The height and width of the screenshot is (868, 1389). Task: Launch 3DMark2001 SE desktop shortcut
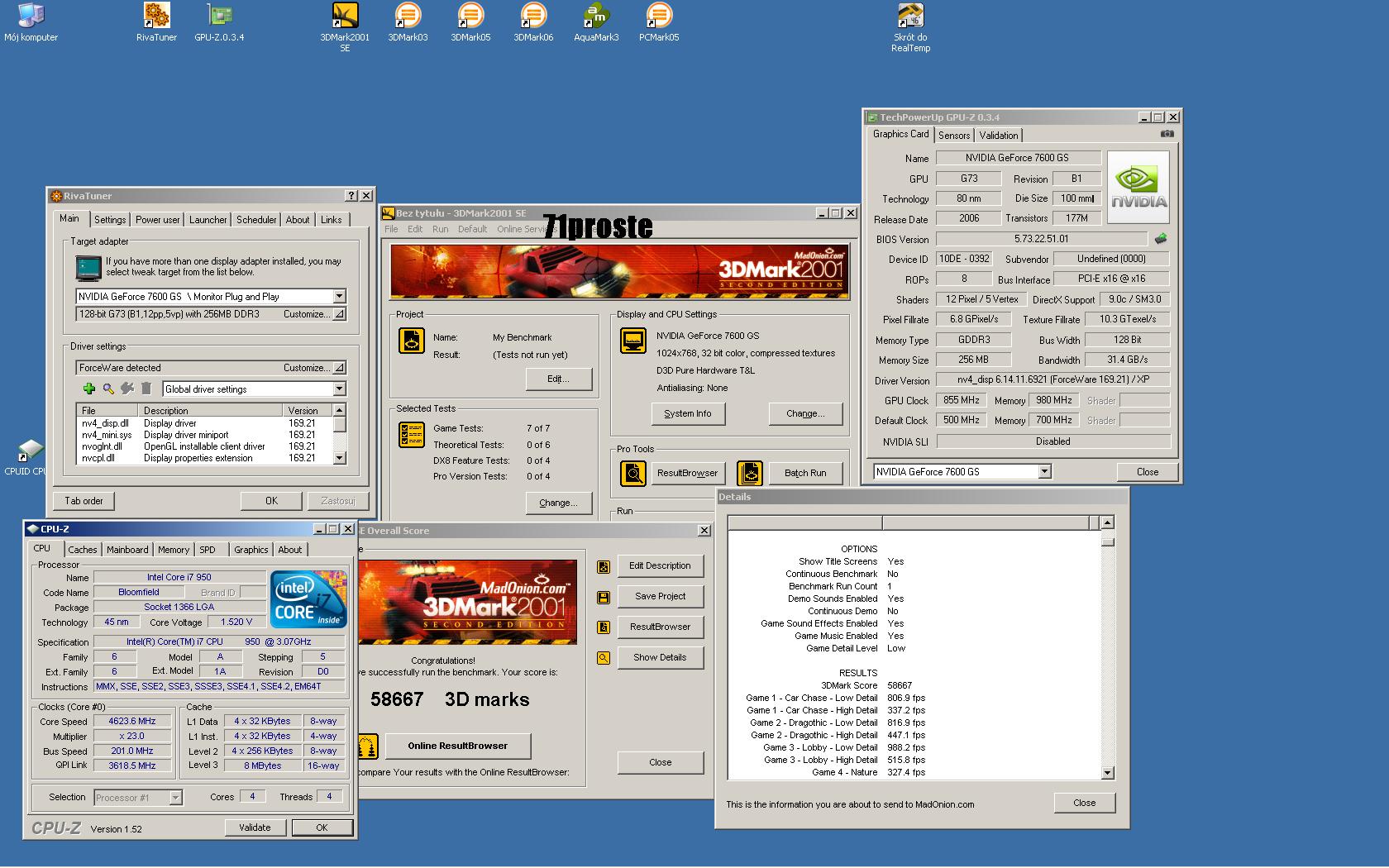point(345,27)
